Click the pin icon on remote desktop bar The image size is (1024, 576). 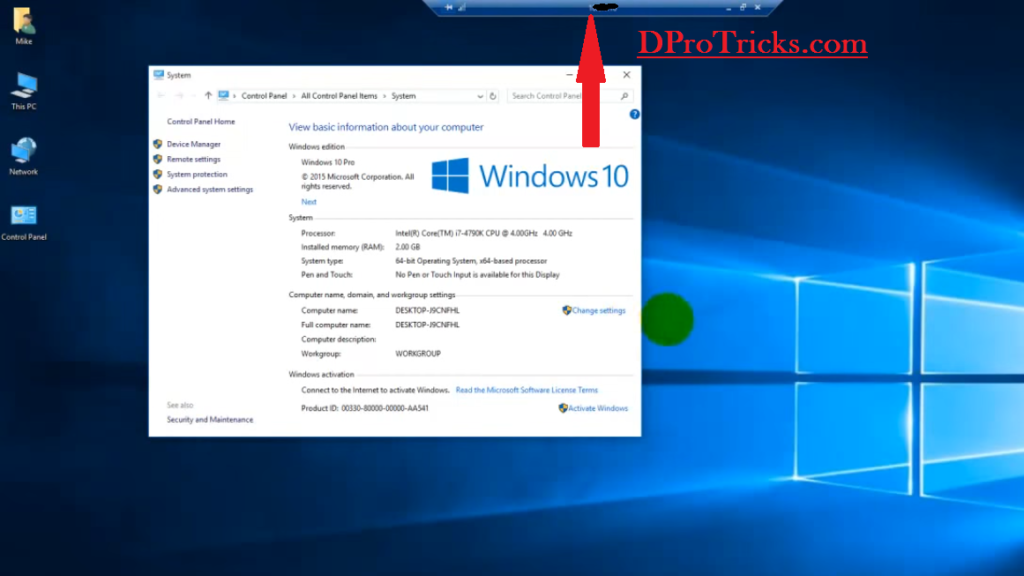pos(449,7)
